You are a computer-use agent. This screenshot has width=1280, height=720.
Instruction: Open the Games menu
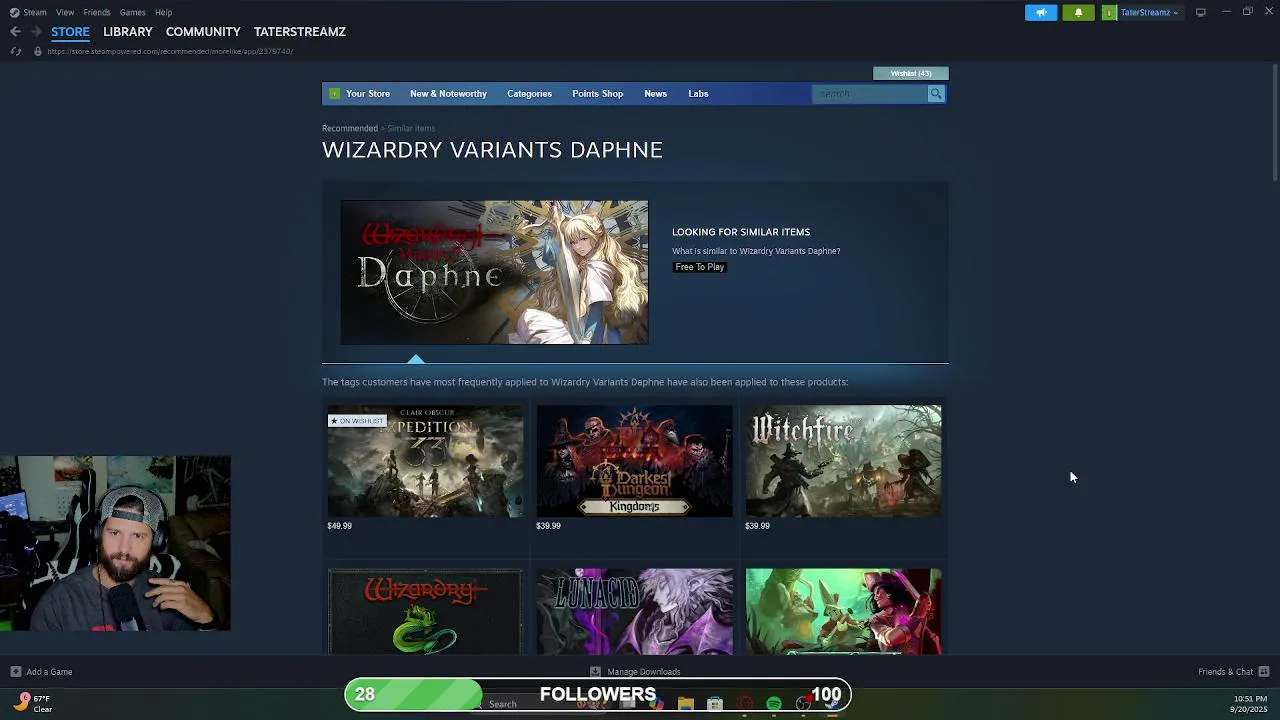[x=132, y=12]
